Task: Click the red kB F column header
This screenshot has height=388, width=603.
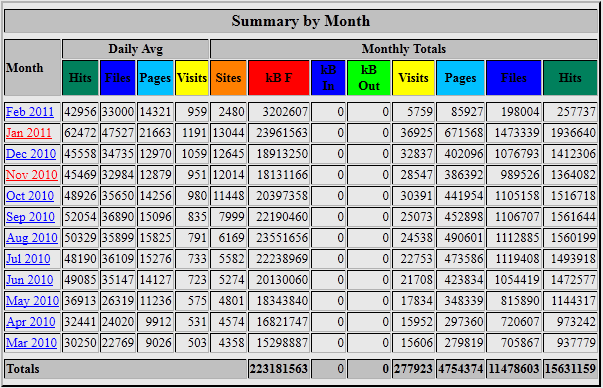Action: click(x=279, y=78)
